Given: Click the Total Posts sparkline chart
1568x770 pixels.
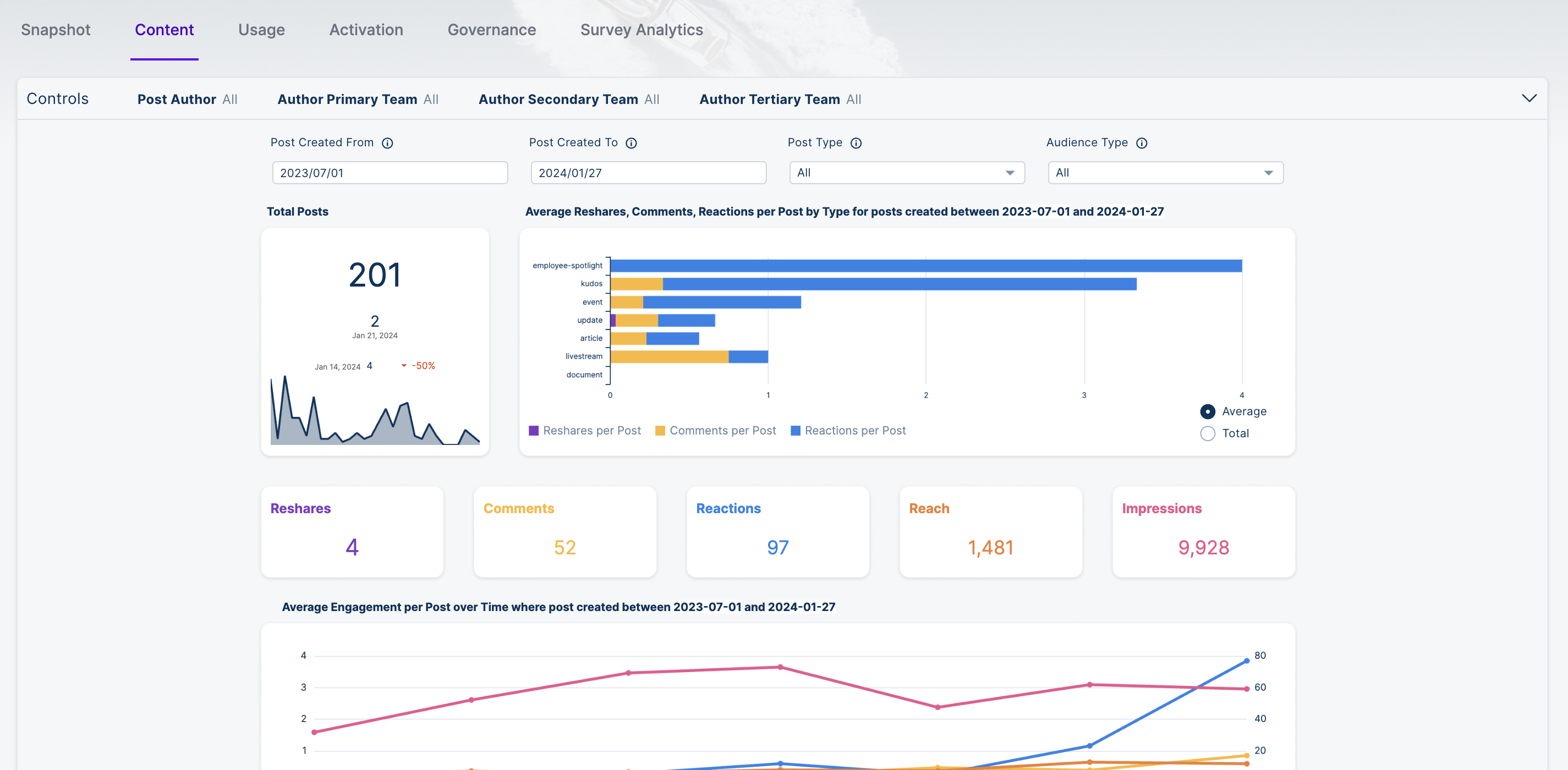Looking at the screenshot, I should coord(375,411).
